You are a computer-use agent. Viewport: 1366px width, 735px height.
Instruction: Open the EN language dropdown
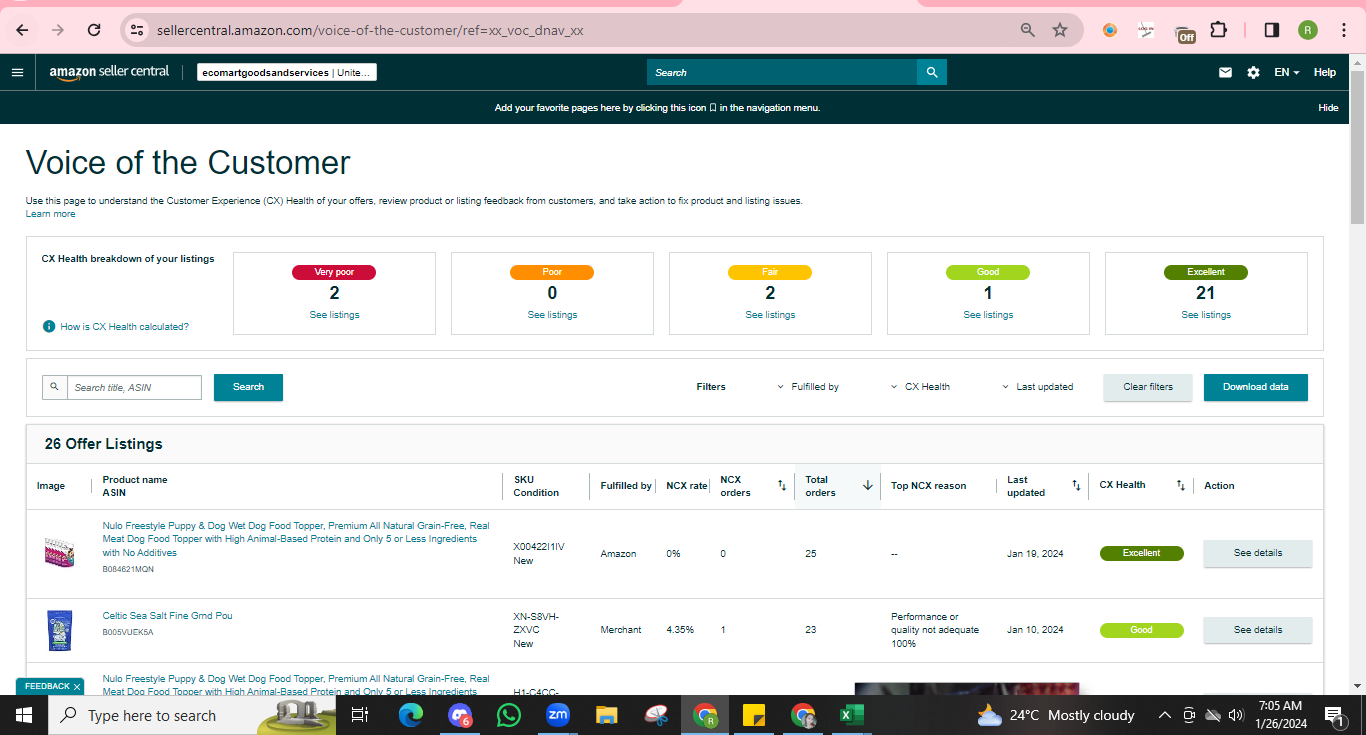click(1286, 72)
